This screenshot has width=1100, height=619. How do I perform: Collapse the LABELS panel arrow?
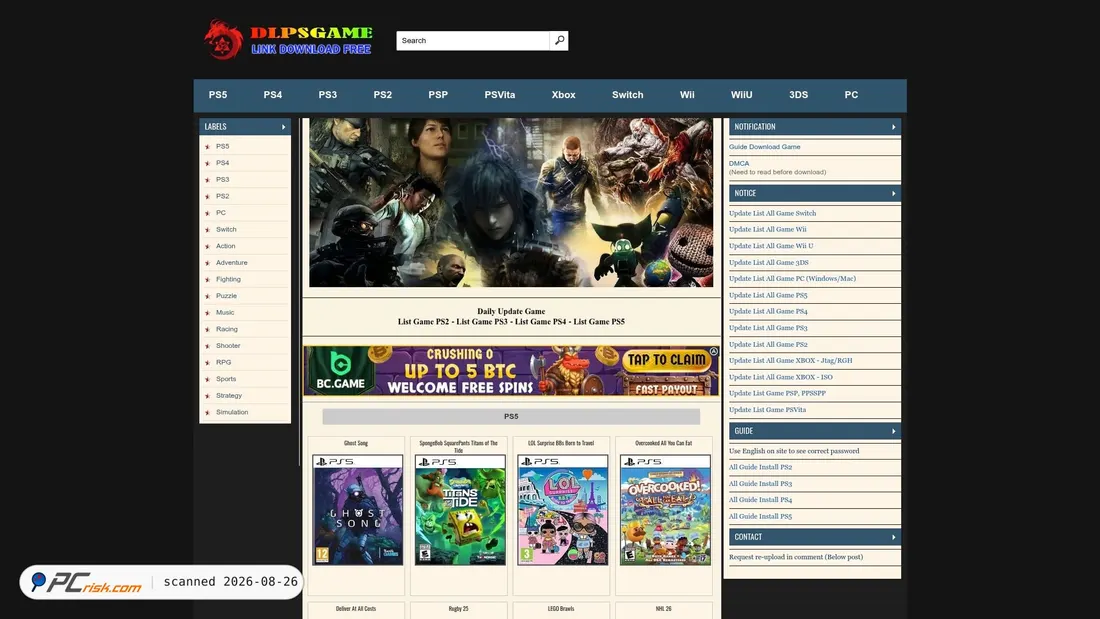283,127
